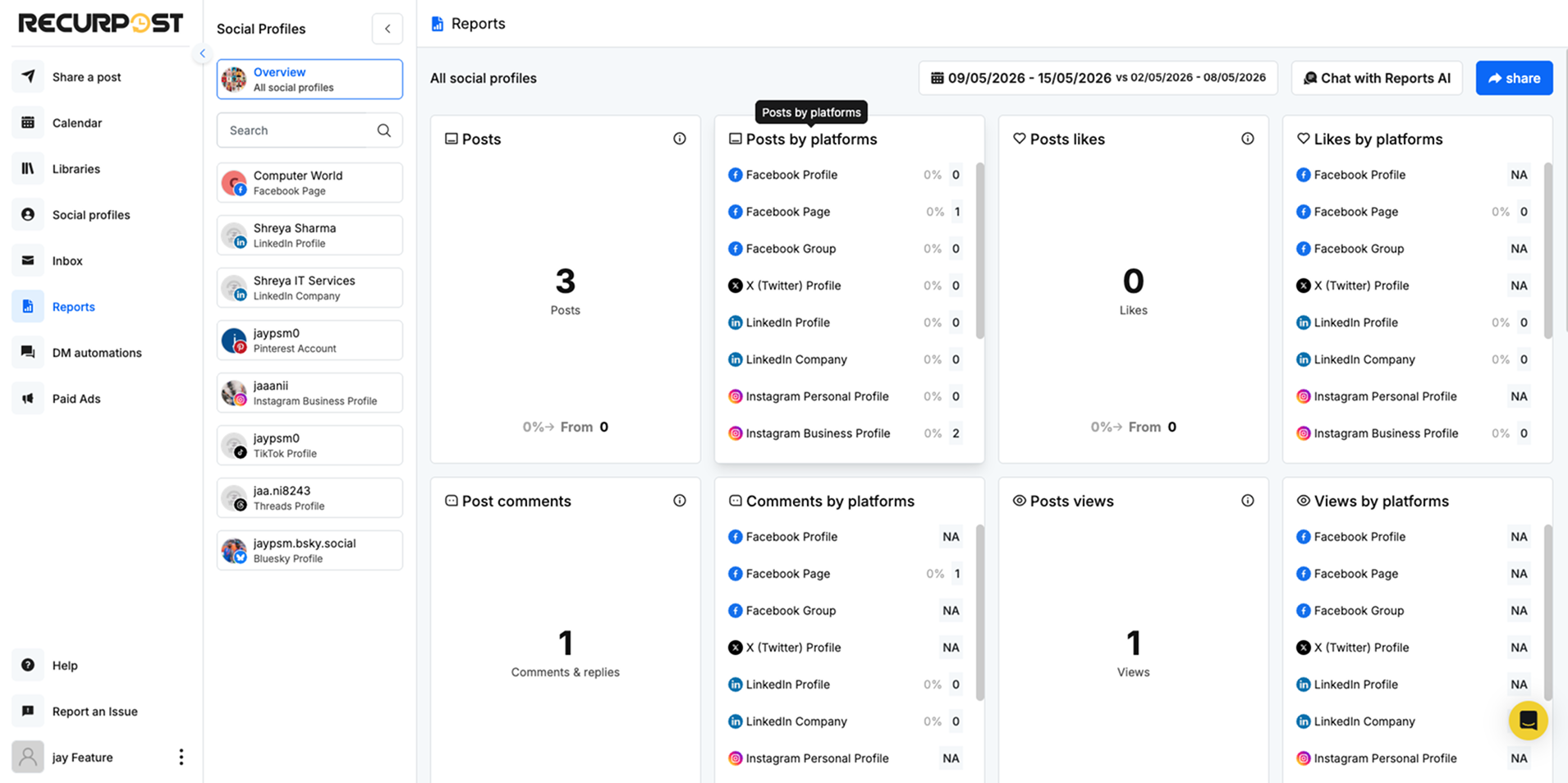Click the jay Feature user avatar
The width and height of the screenshot is (1568, 783).
pyautogui.click(x=28, y=757)
